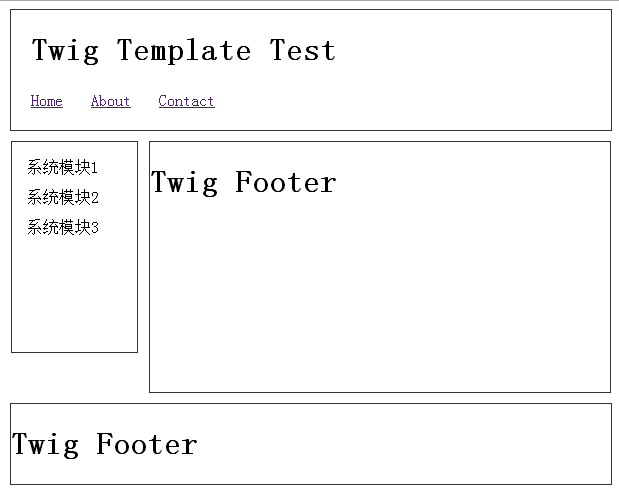619x498 pixels.
Task: Click "Twig Footer" text in bottom footer box
Action: (x=105, y=445)
